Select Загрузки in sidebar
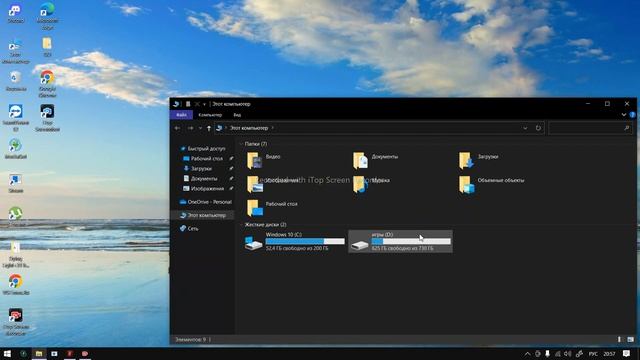 tap(198, 169)
